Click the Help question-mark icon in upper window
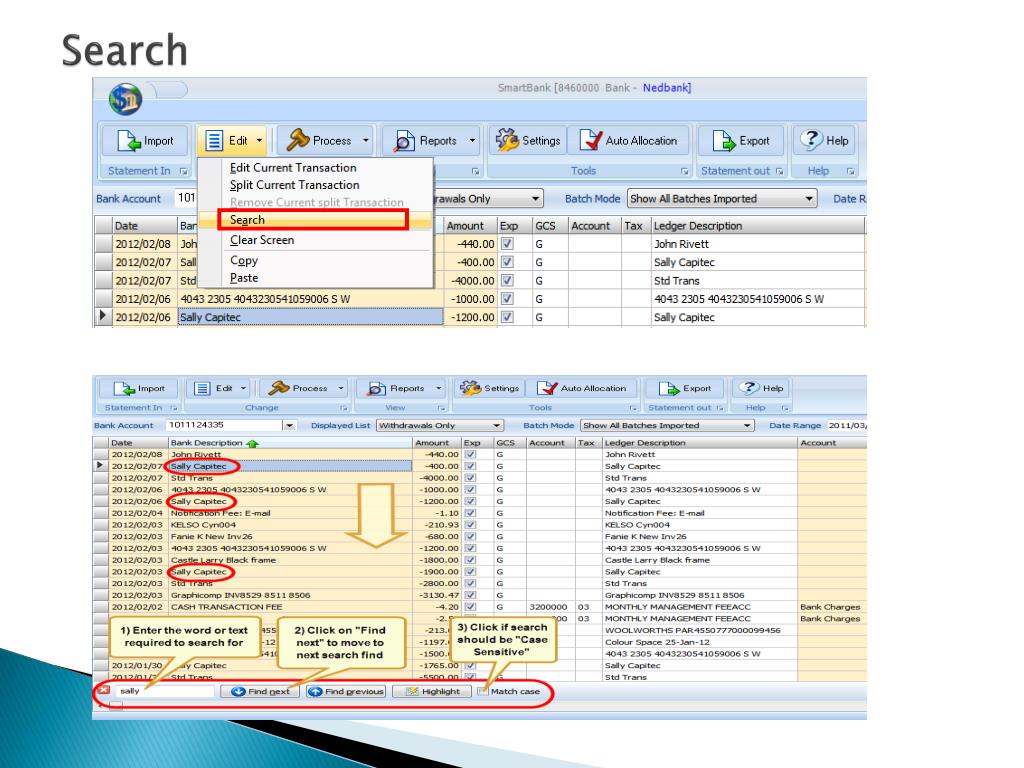Image resolution: width=1024 pixels, height=768 pixels. tap(811, 140)
